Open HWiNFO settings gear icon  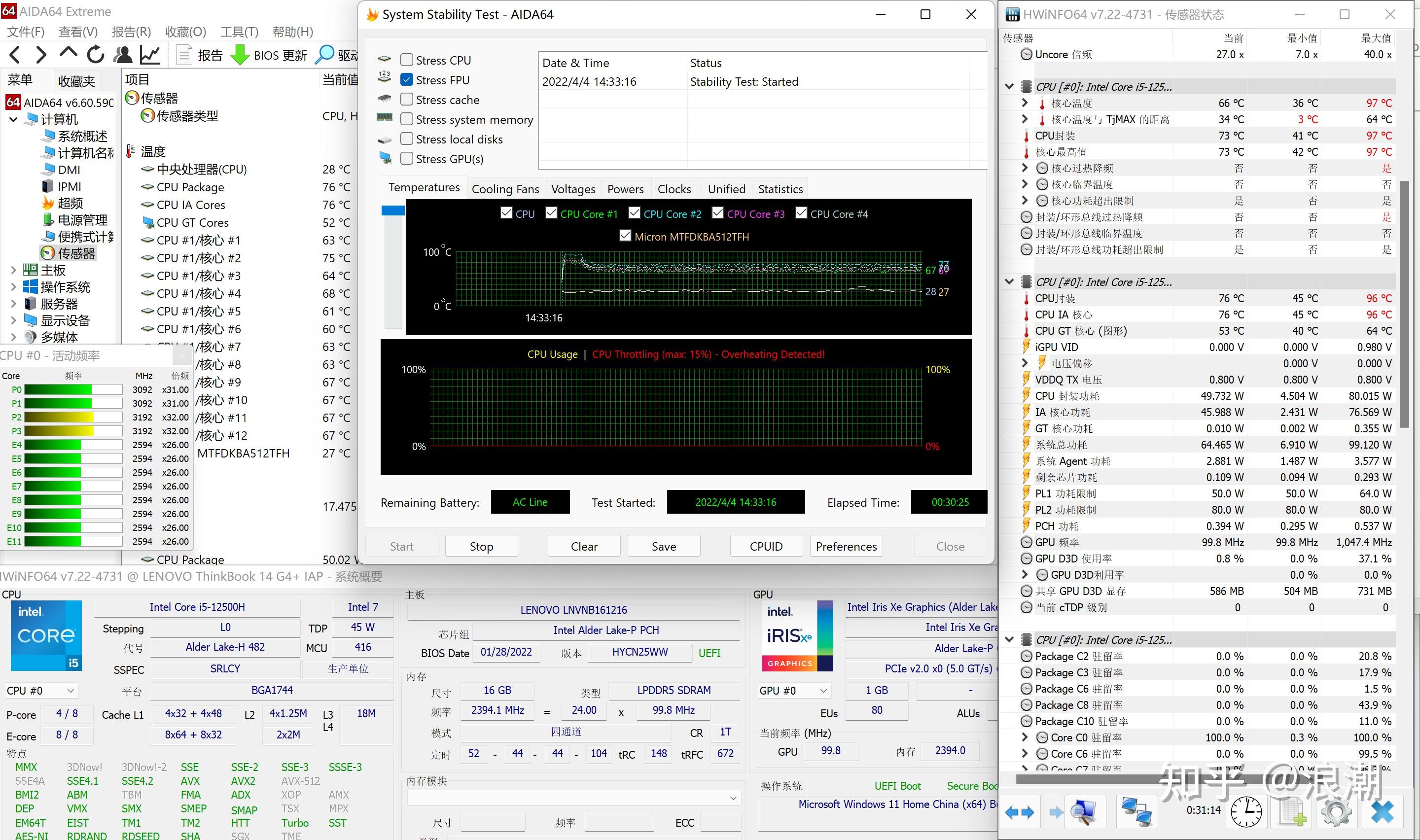pyautogui.click(x=1336, y=812)
